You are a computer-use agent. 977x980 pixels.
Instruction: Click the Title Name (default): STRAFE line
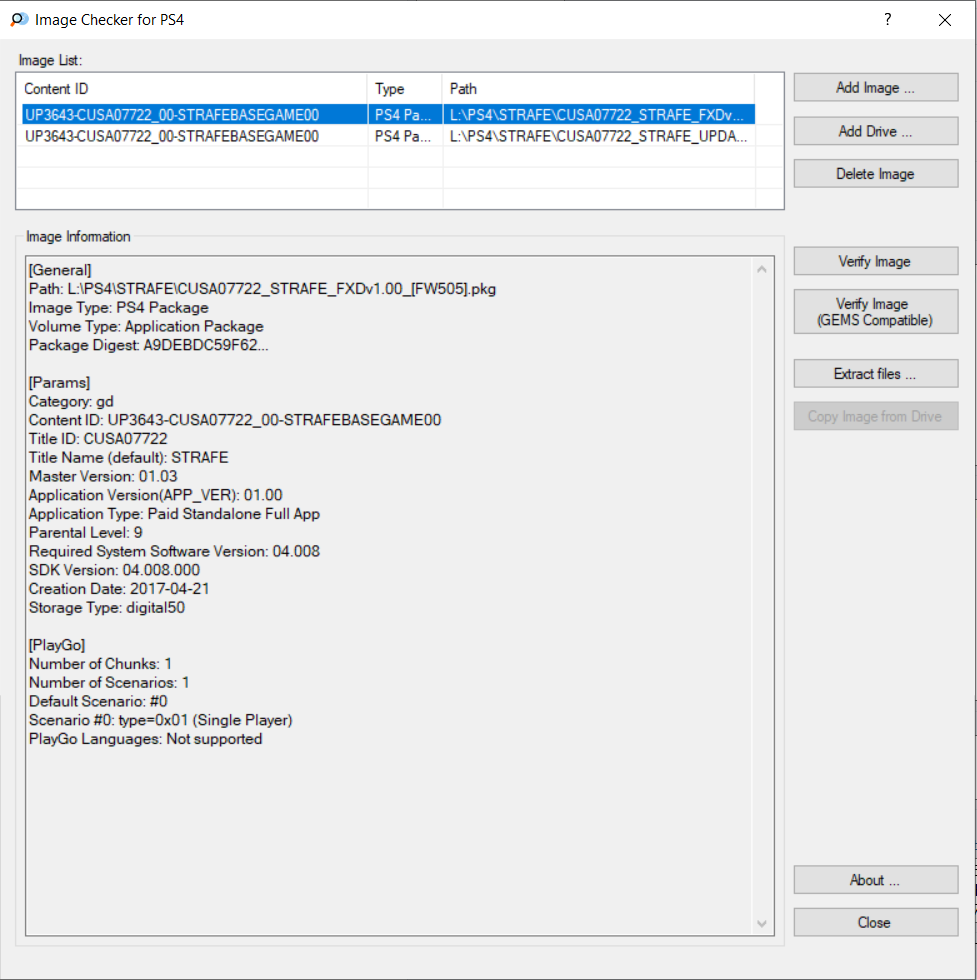click(129, 458)
